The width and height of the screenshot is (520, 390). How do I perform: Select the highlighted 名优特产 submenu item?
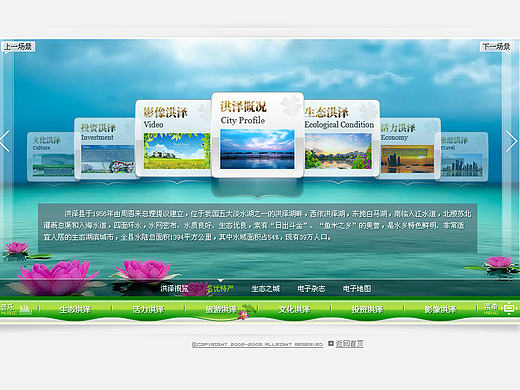(x=220, y=288)
